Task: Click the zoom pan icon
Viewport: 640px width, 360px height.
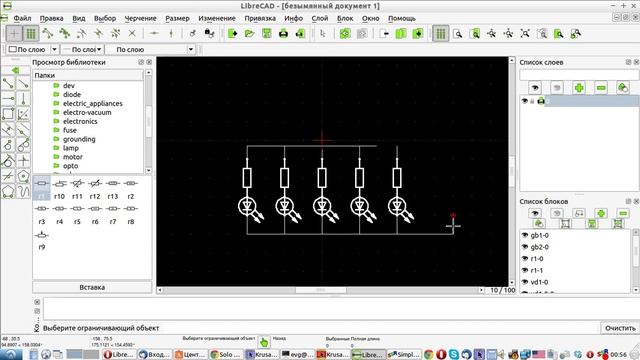Action: (x=576, y=33)
